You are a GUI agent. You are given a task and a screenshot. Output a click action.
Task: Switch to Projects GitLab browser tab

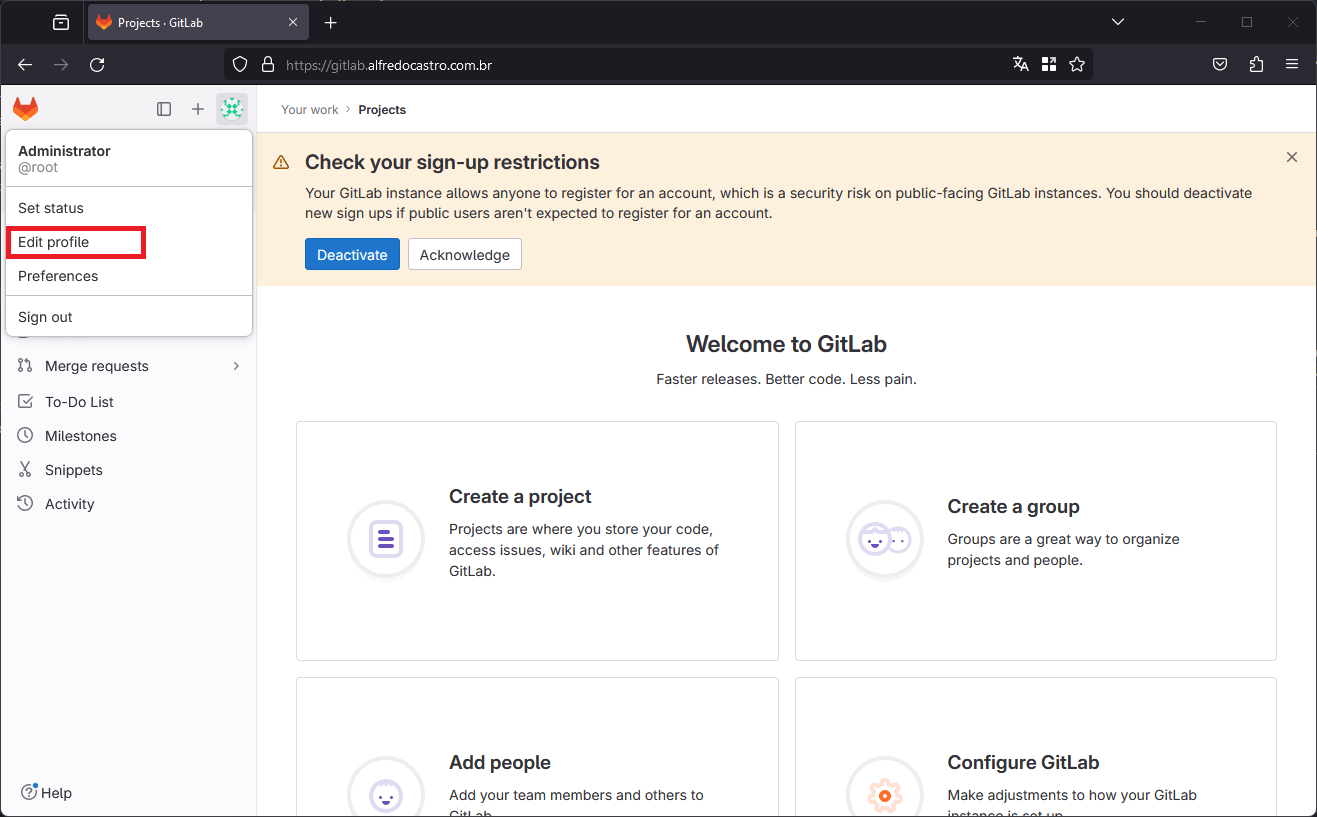198,22
